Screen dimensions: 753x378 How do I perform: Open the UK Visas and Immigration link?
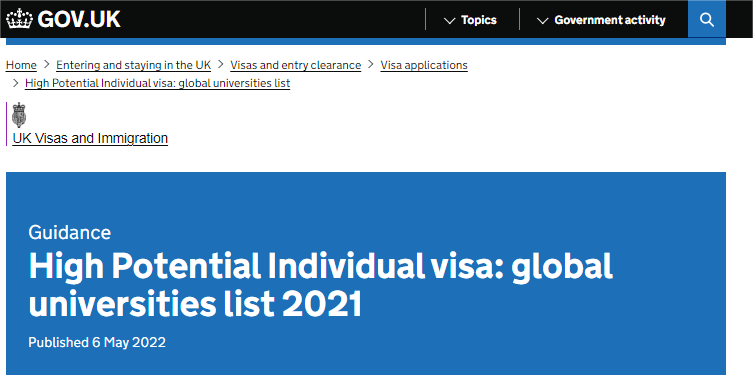click(90, 138)
